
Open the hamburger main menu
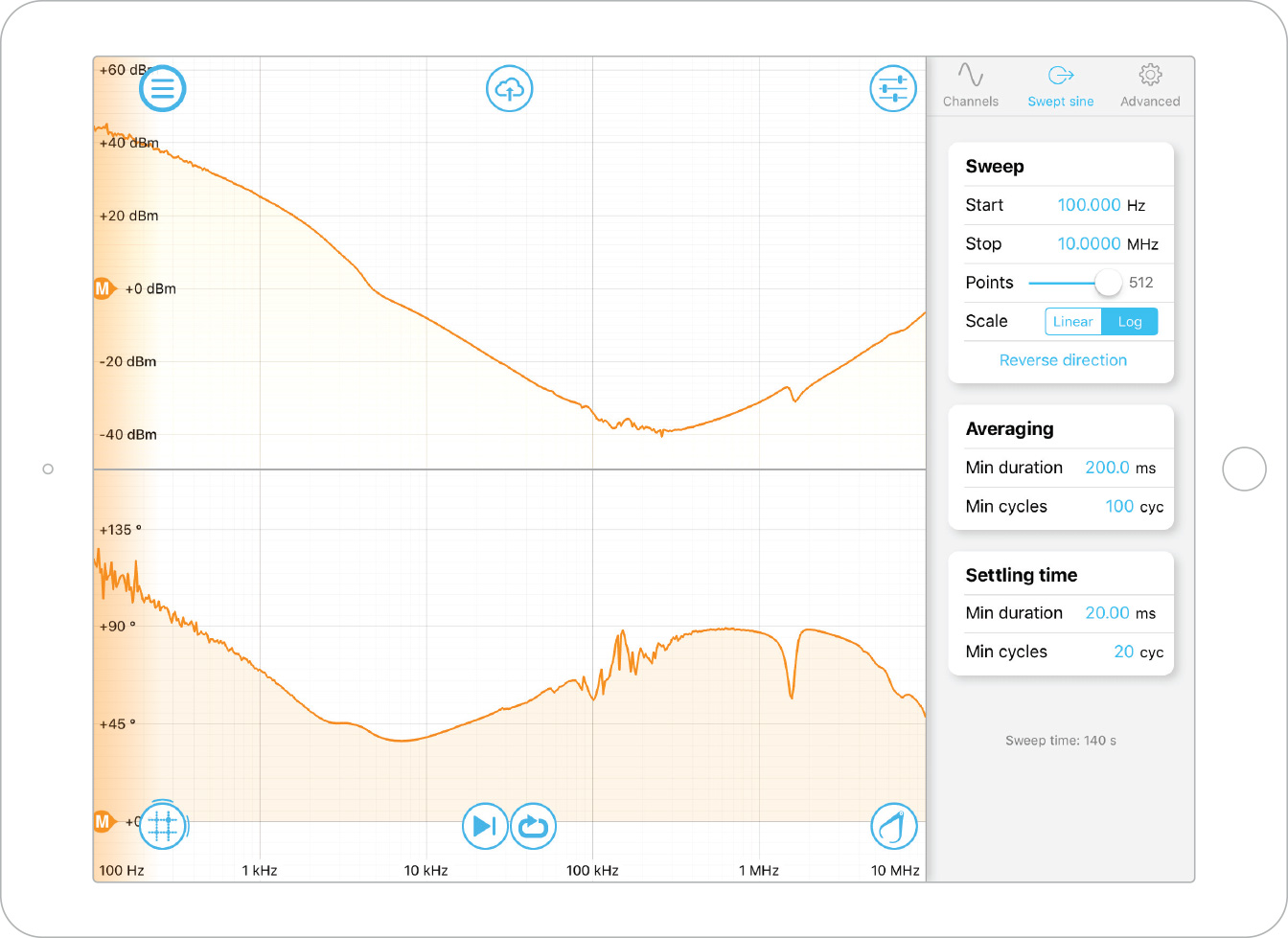tap(163, 89)
